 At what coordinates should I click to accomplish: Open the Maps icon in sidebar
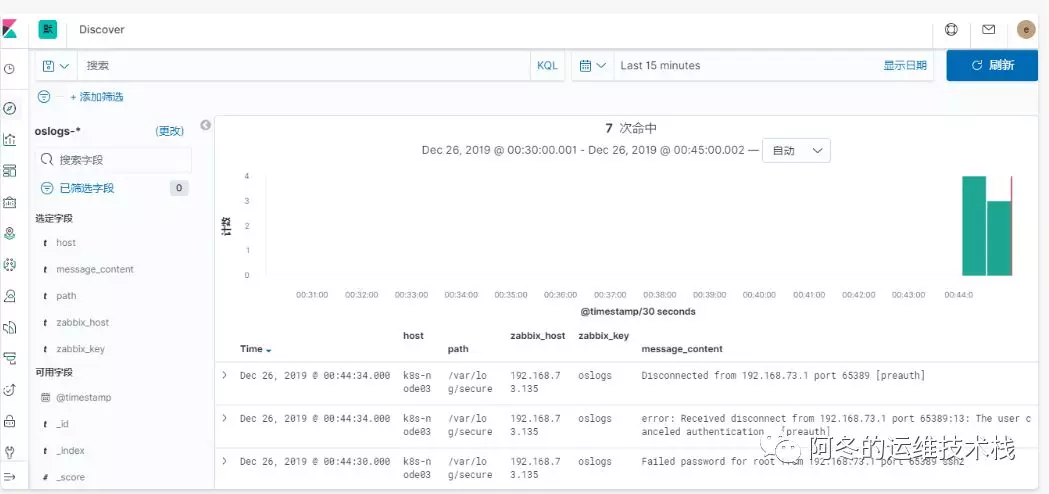point(9,233)
